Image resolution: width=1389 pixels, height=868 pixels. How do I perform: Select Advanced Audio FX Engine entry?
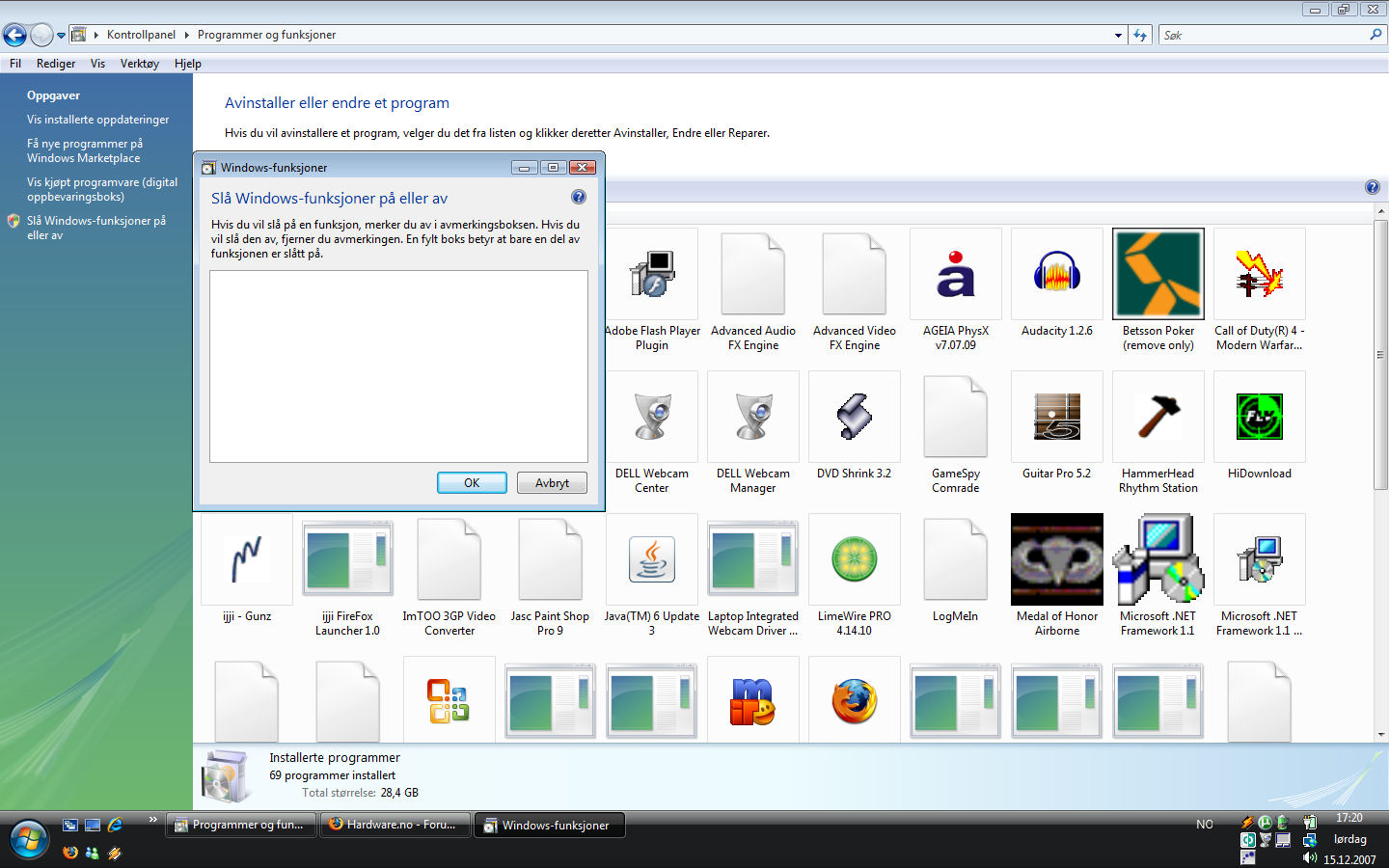[x=753, y=291]
